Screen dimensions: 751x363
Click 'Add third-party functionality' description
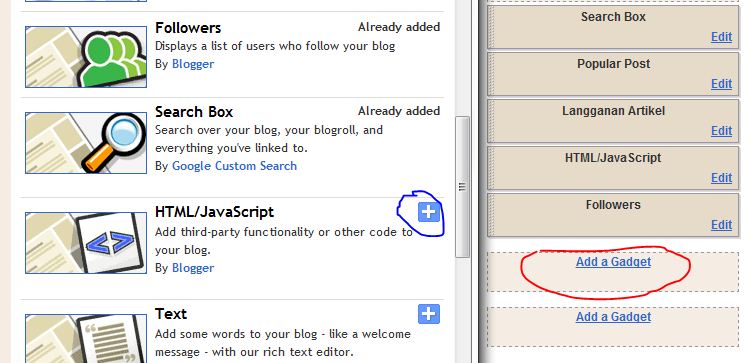[284, 241]
